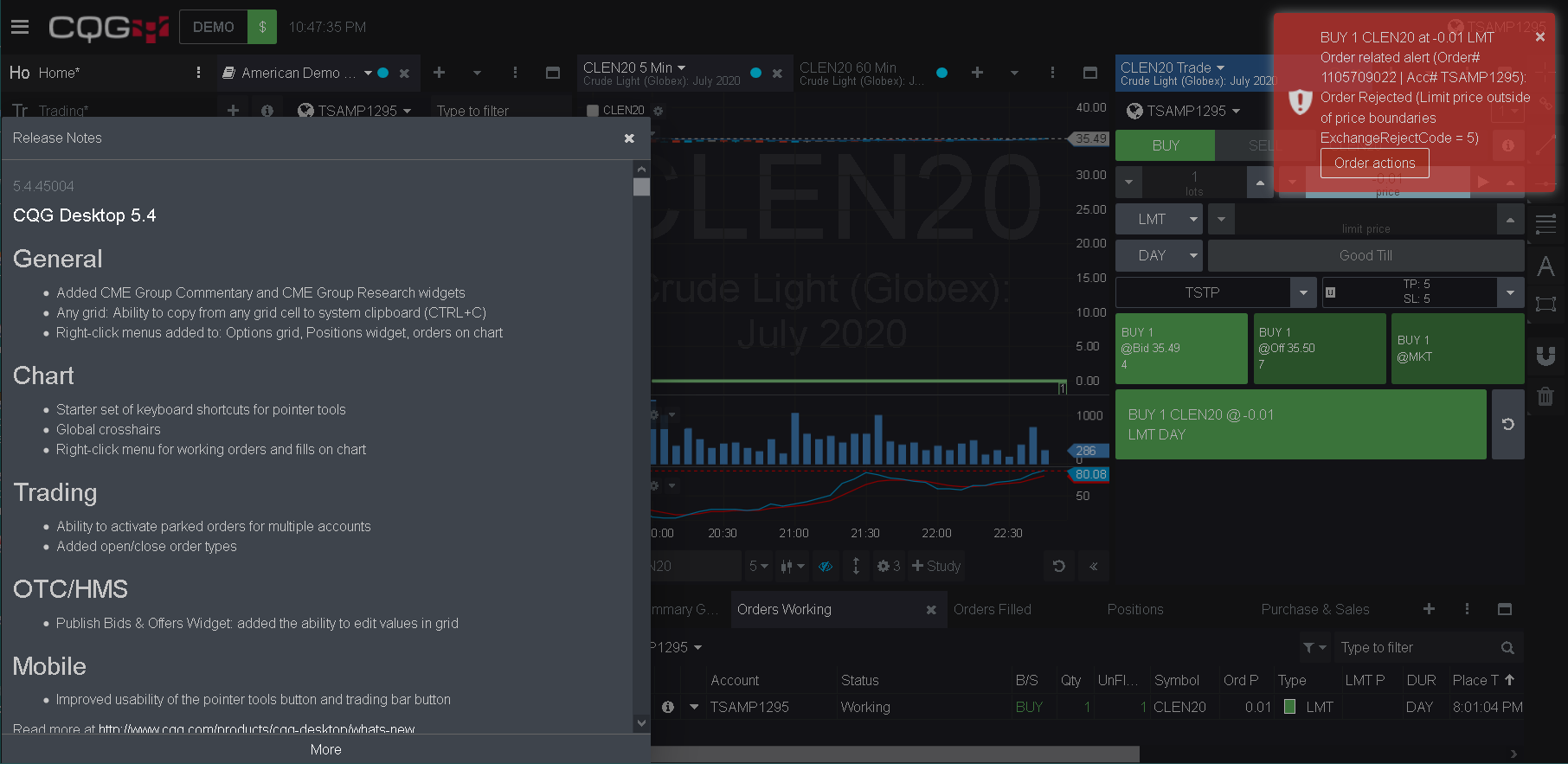
Task: Open the chart type candlestick selector
Action: click(x=792, y=566)
